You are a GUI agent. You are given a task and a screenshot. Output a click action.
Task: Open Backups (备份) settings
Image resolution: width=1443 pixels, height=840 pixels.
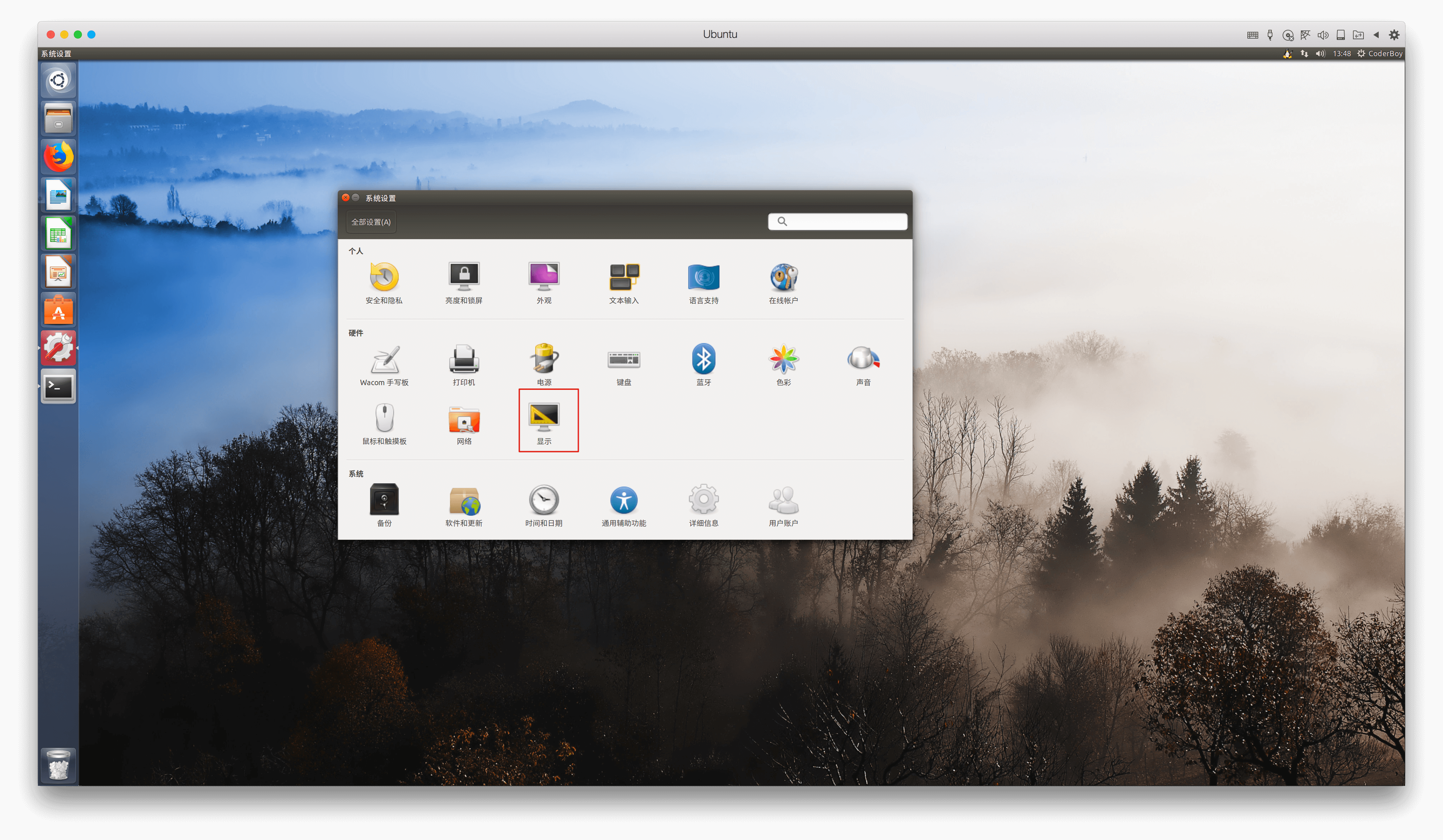(384, 506)
